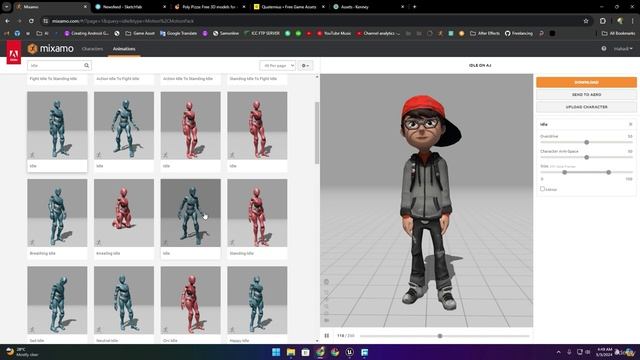Adjust the Character Arm-Space slider
640x360 pixels.
587,157
